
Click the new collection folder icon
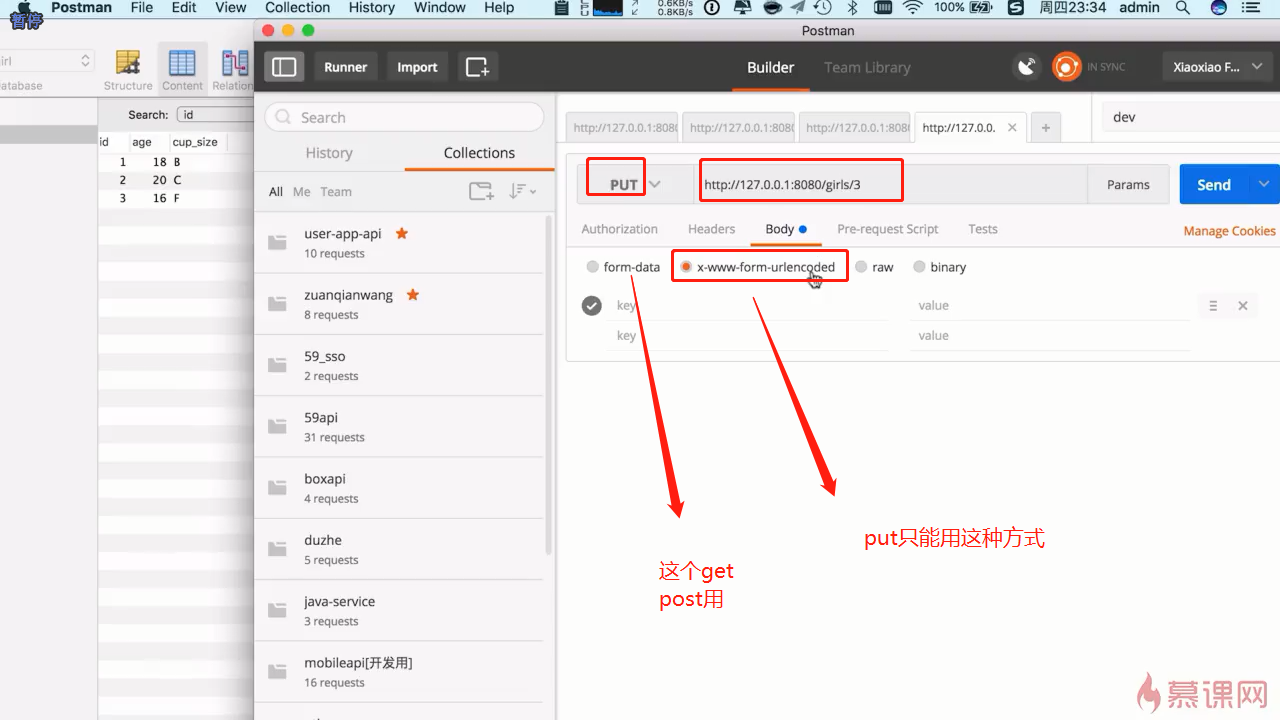pyautogui.click(x=481, y=191)
